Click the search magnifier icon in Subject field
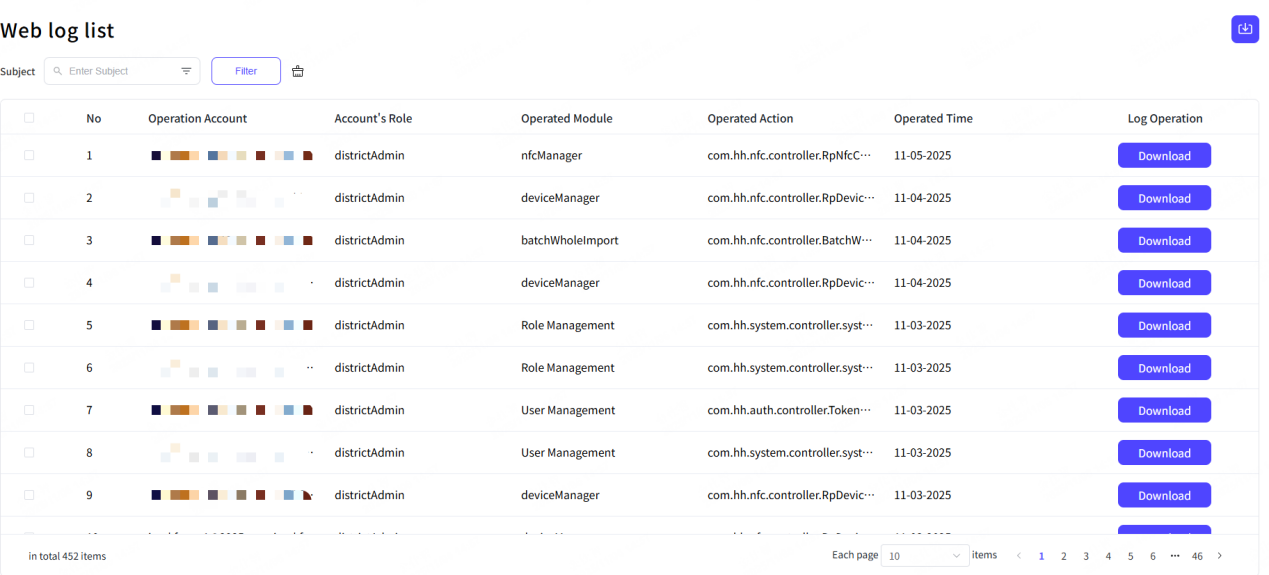Screen dimensions: 1269x575 tap(58, 71)
